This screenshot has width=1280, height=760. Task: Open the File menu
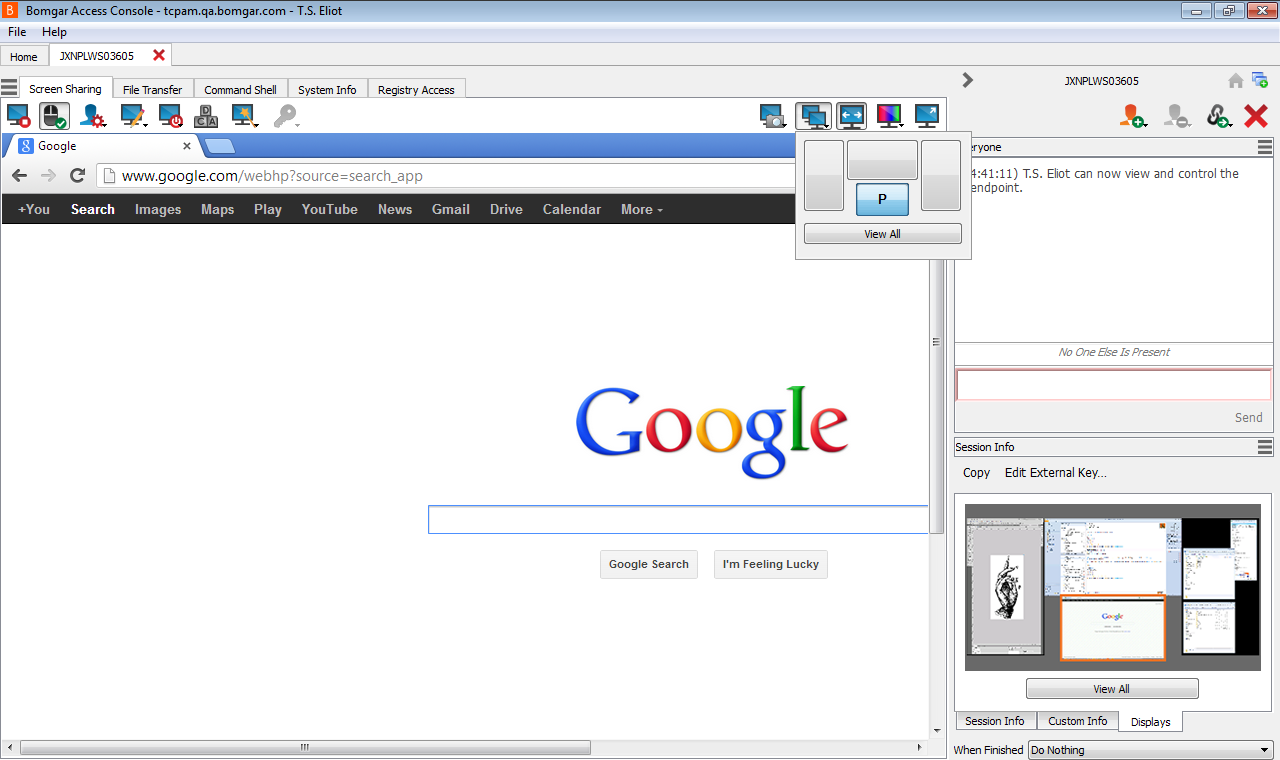17,32
